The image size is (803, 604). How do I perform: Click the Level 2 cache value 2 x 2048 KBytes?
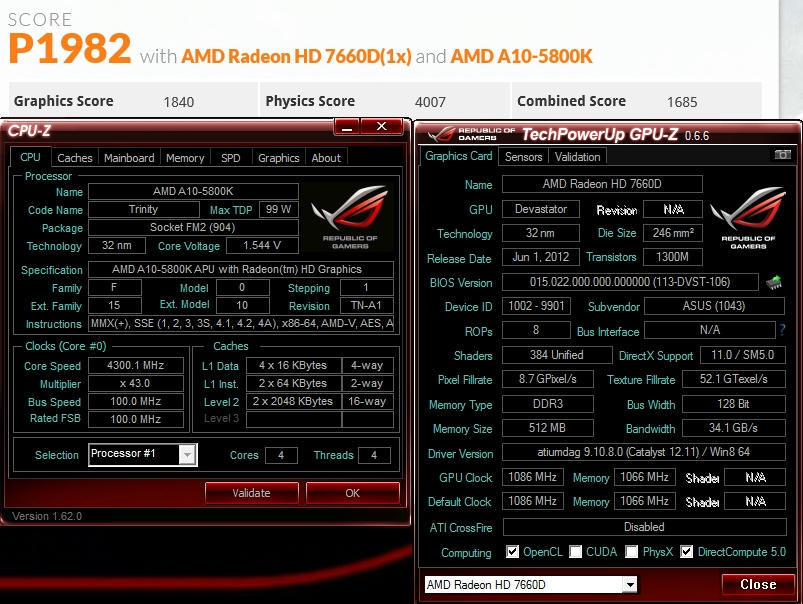click(293, 401)
